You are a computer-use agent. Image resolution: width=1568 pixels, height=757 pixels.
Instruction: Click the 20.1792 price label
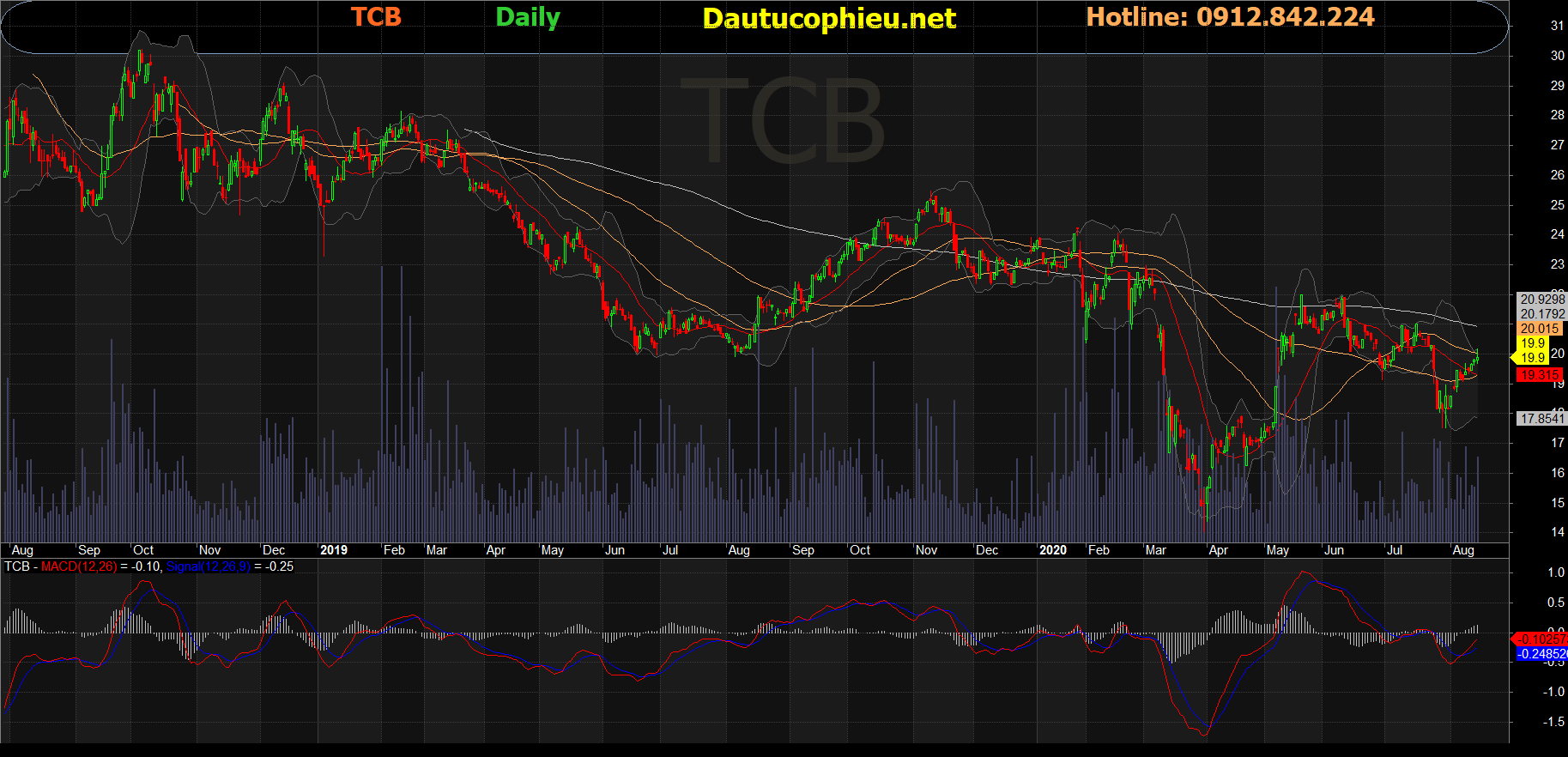click(x=1542, y=314)
